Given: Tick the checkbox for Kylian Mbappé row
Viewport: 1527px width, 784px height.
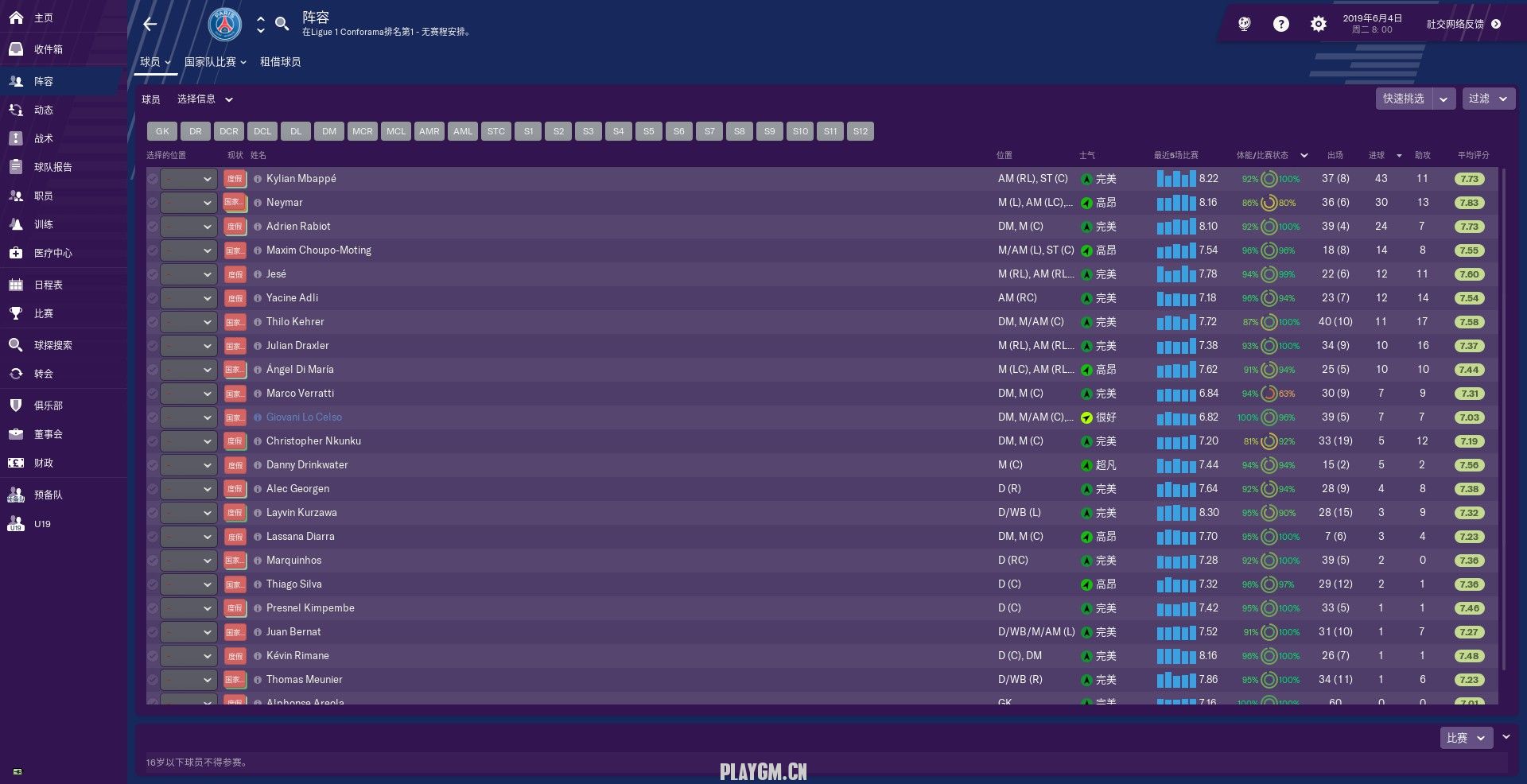Looking at the screenshot, I should tap(153, 179).
